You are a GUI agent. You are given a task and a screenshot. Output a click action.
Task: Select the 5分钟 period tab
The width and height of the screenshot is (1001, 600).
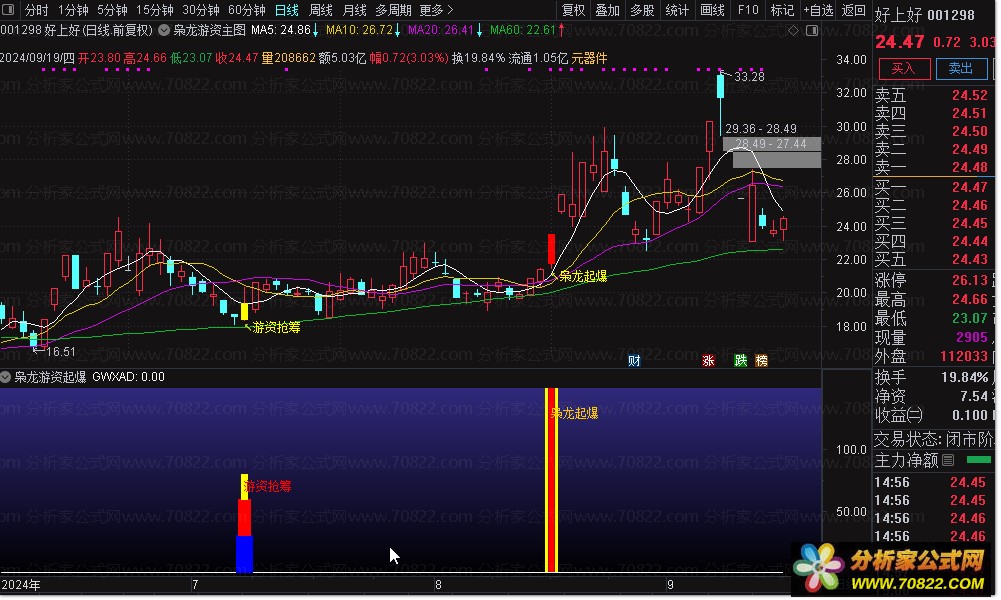(112, 10)
